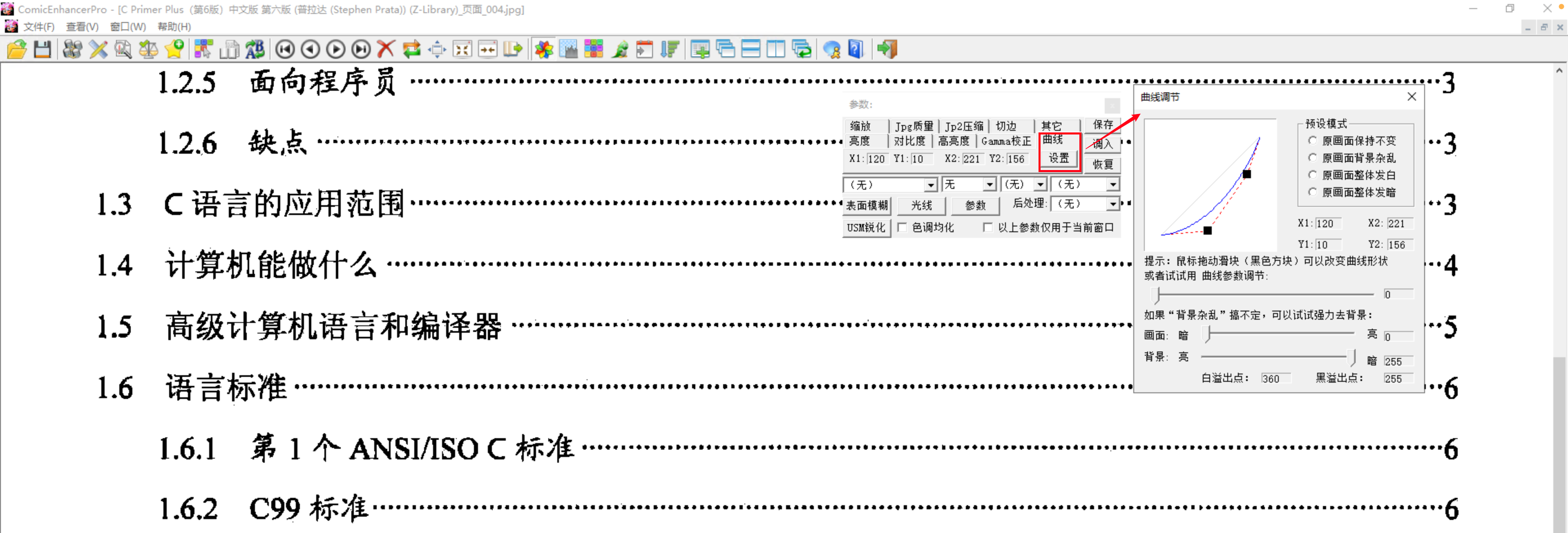
Task: Click the open folder toolbar icon
Action: 17,49
